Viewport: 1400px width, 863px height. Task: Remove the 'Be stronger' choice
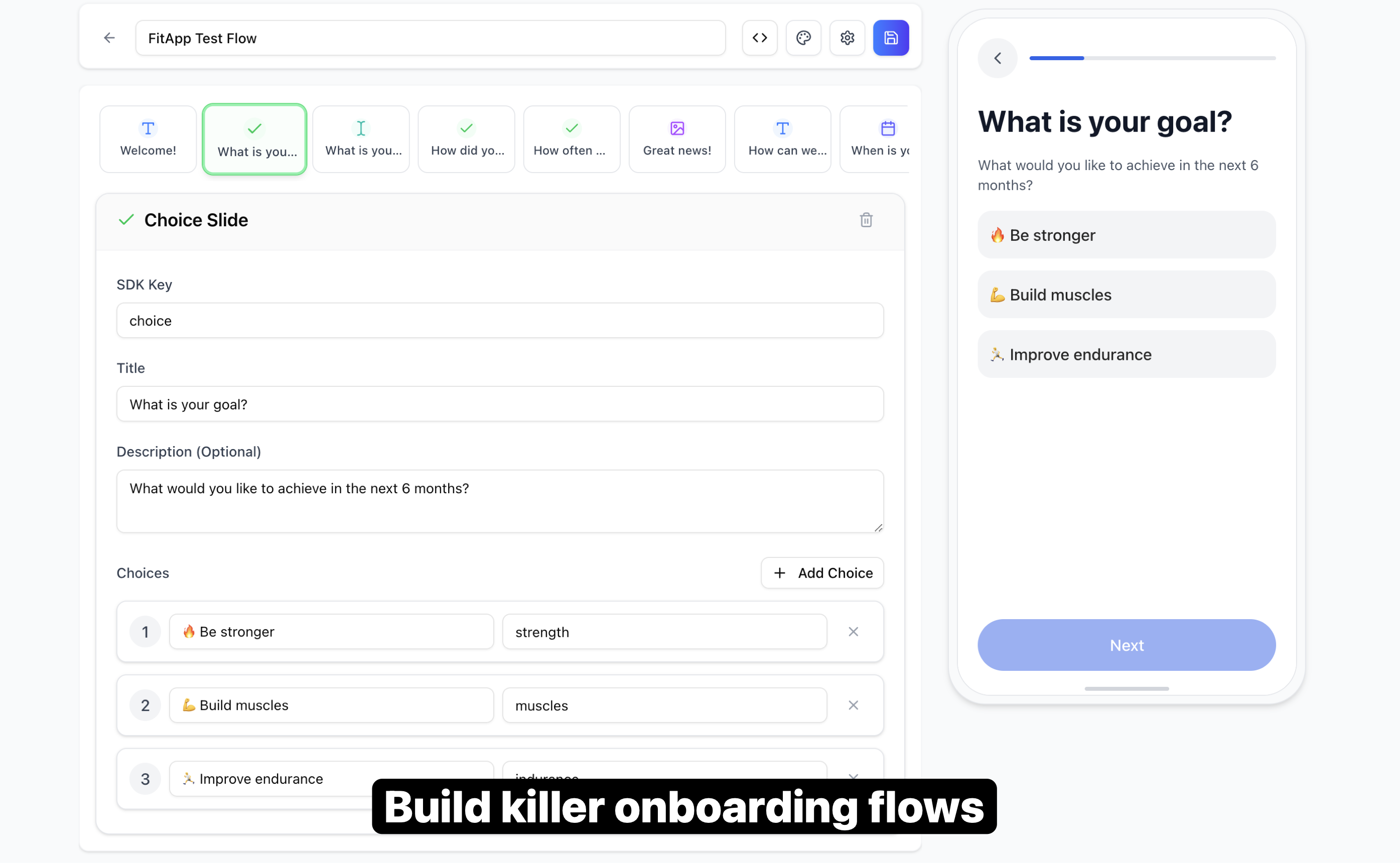853,632
